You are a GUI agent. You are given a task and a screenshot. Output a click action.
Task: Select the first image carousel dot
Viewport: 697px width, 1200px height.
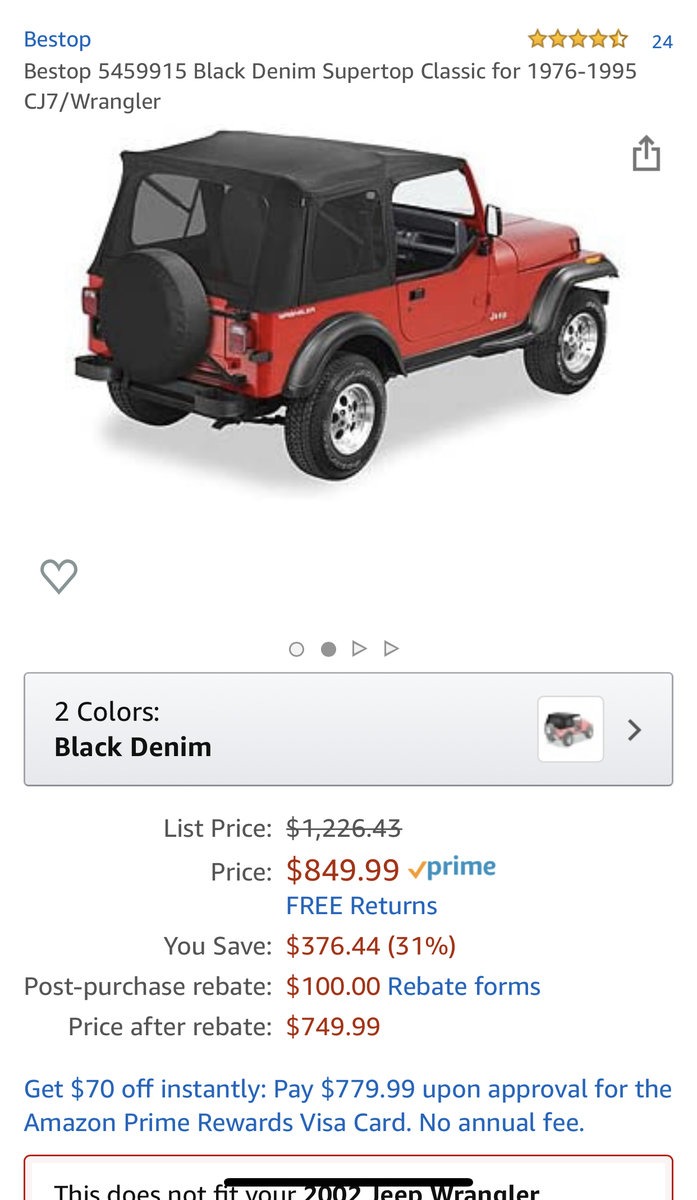(296, 649)
